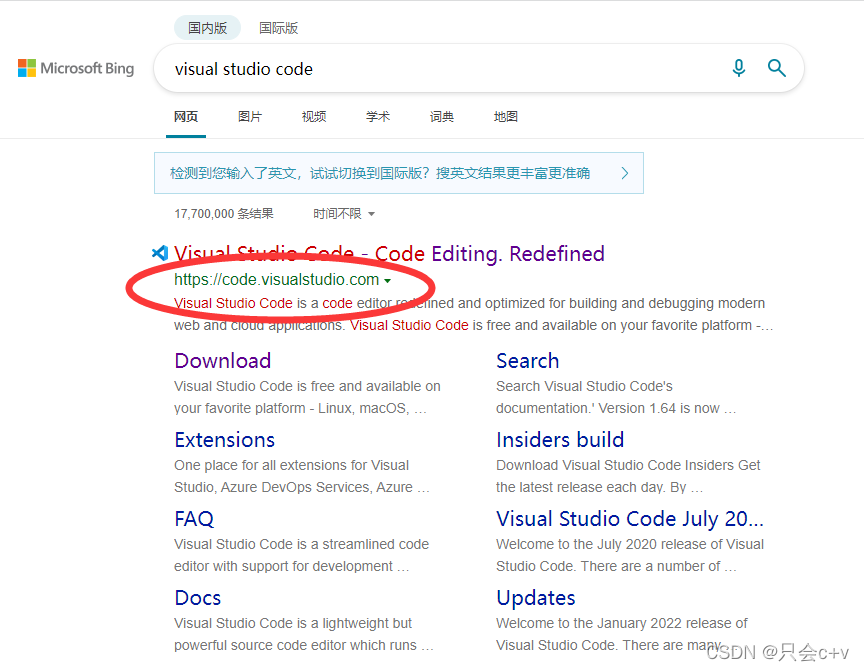Open the FAQ sitelink
Image resolution: width=864 pixels, height=671 pixels.
tap(194, 518)
